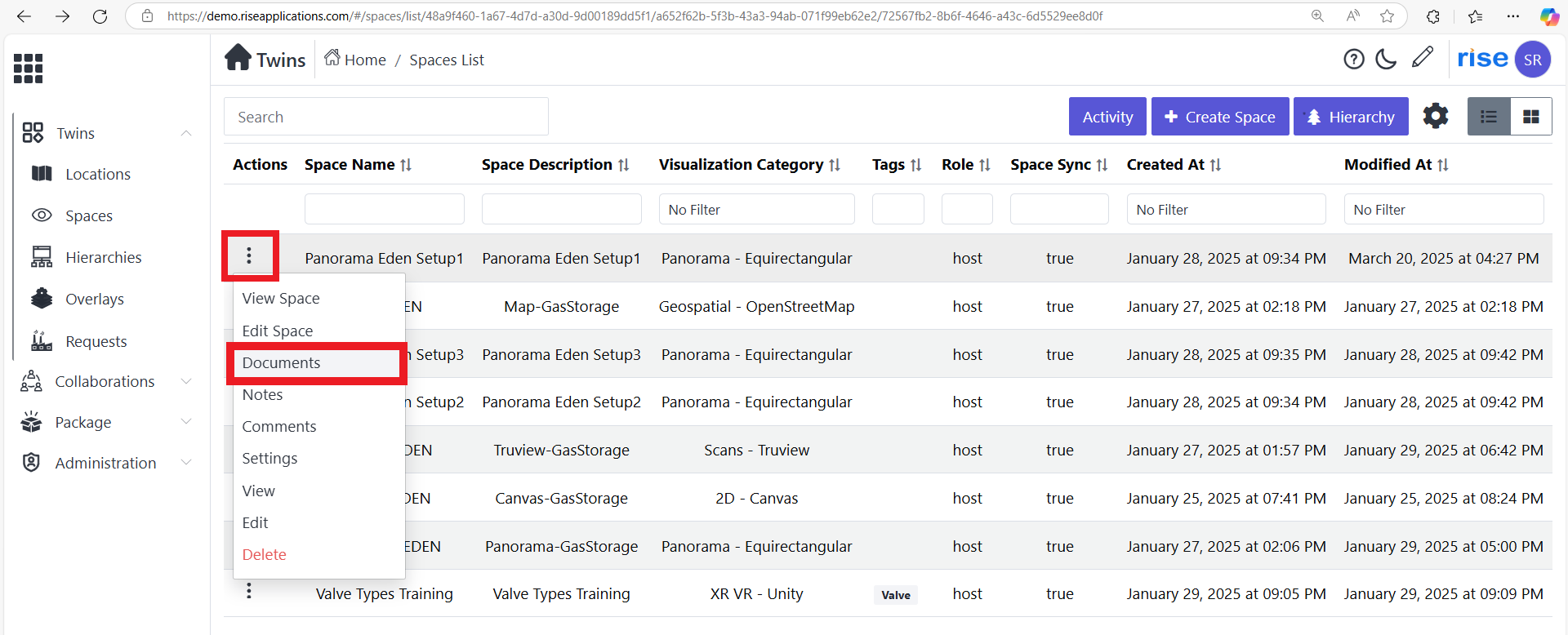
Task: Click browser refresh button
Action: (x=100, y=16)
